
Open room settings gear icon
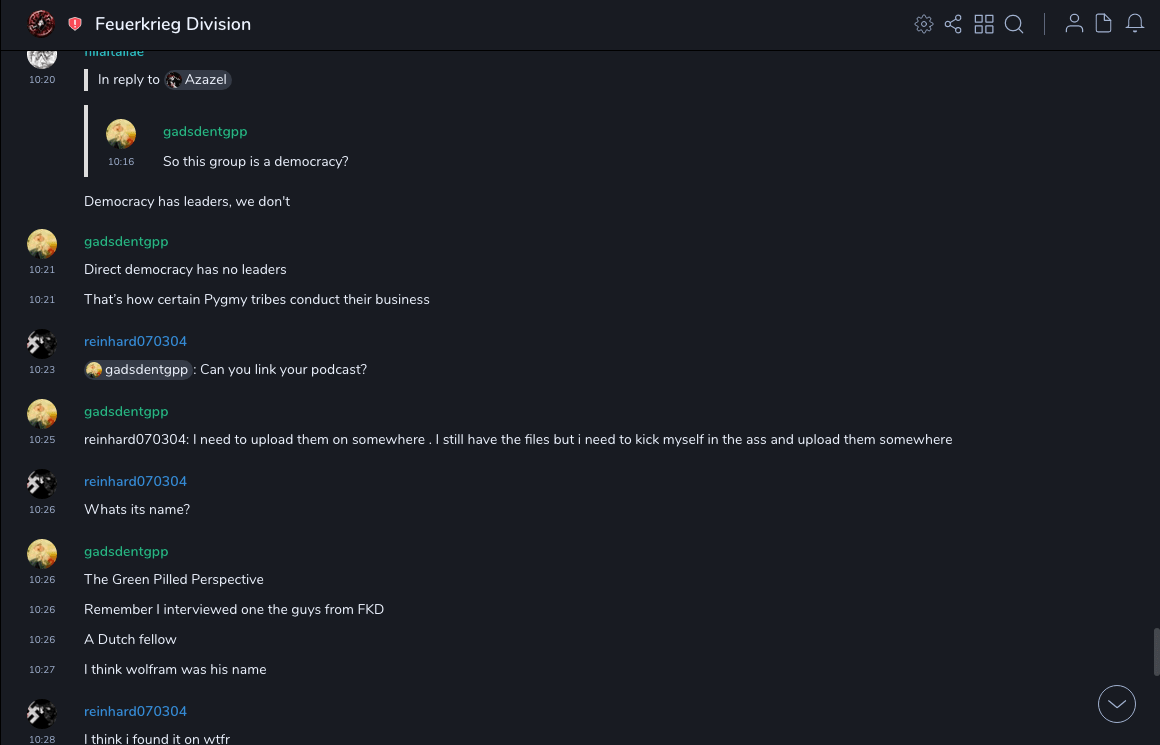(924, 24)
